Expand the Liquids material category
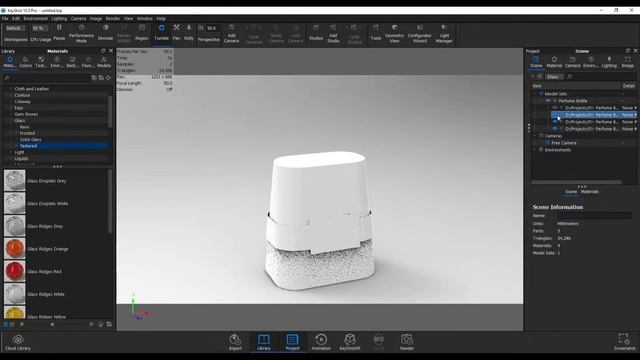640x360 pixels. pos(11,158)
